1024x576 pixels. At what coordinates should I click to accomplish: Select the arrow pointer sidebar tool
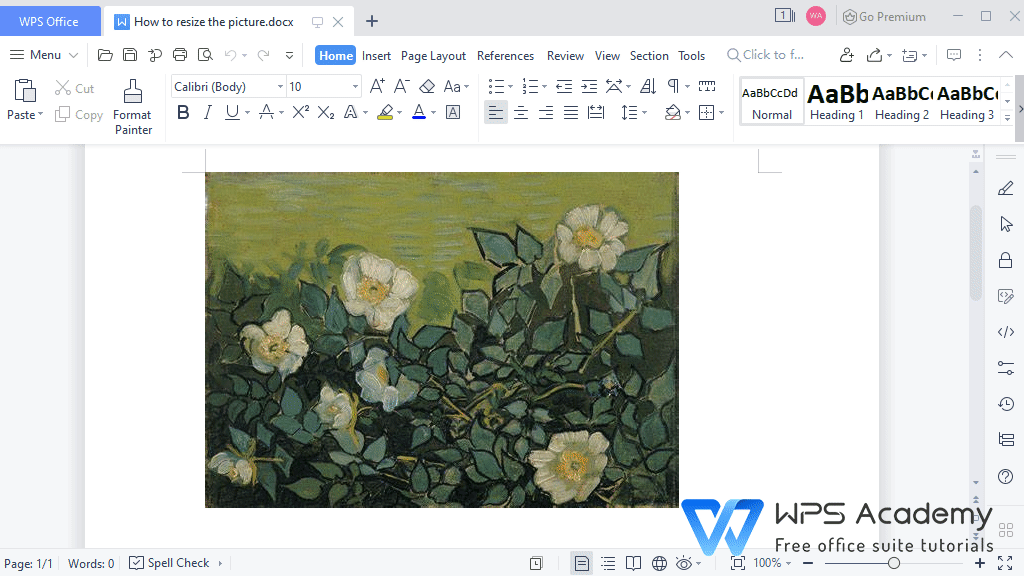tap(1006, 224)
